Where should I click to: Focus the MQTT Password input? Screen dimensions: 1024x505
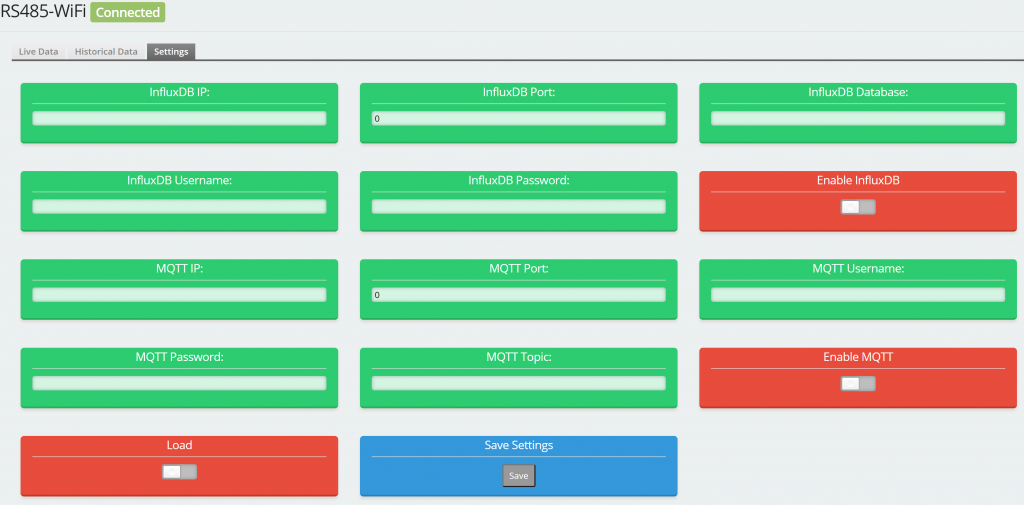tap(179, 383)
